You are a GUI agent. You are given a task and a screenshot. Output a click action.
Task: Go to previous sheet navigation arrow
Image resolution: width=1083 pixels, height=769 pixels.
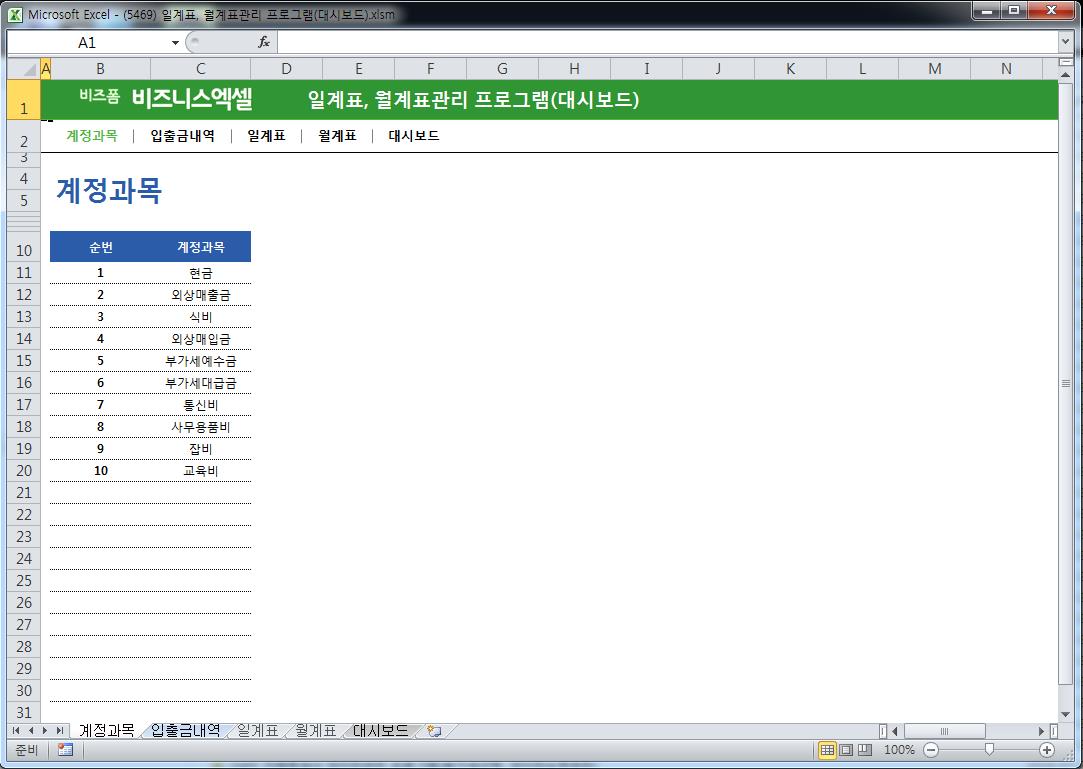tap(30, 730)
